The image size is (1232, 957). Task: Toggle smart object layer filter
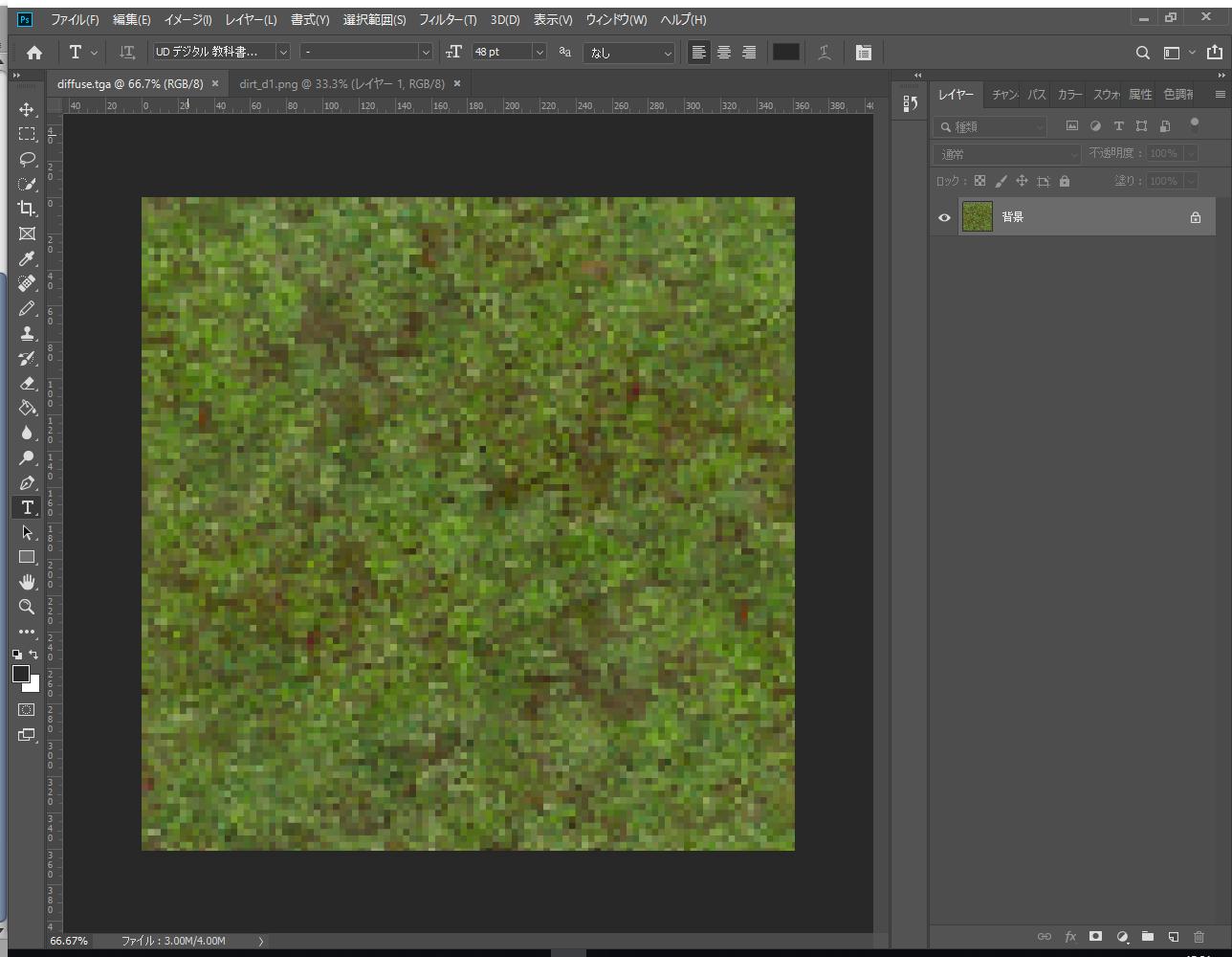point(1165,125)
